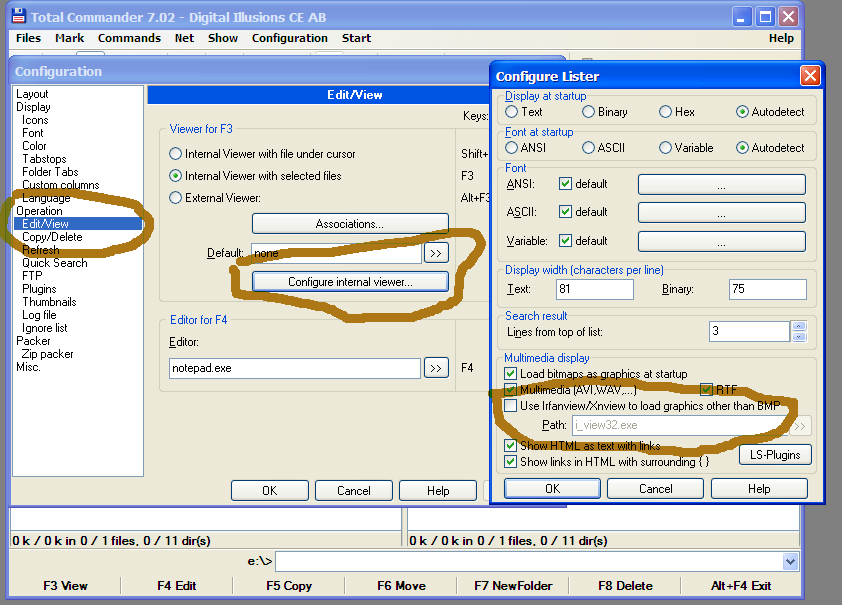The image size is (842, 605).
Task: Open browse button next to Default viewer field
Action: [436, 253]
